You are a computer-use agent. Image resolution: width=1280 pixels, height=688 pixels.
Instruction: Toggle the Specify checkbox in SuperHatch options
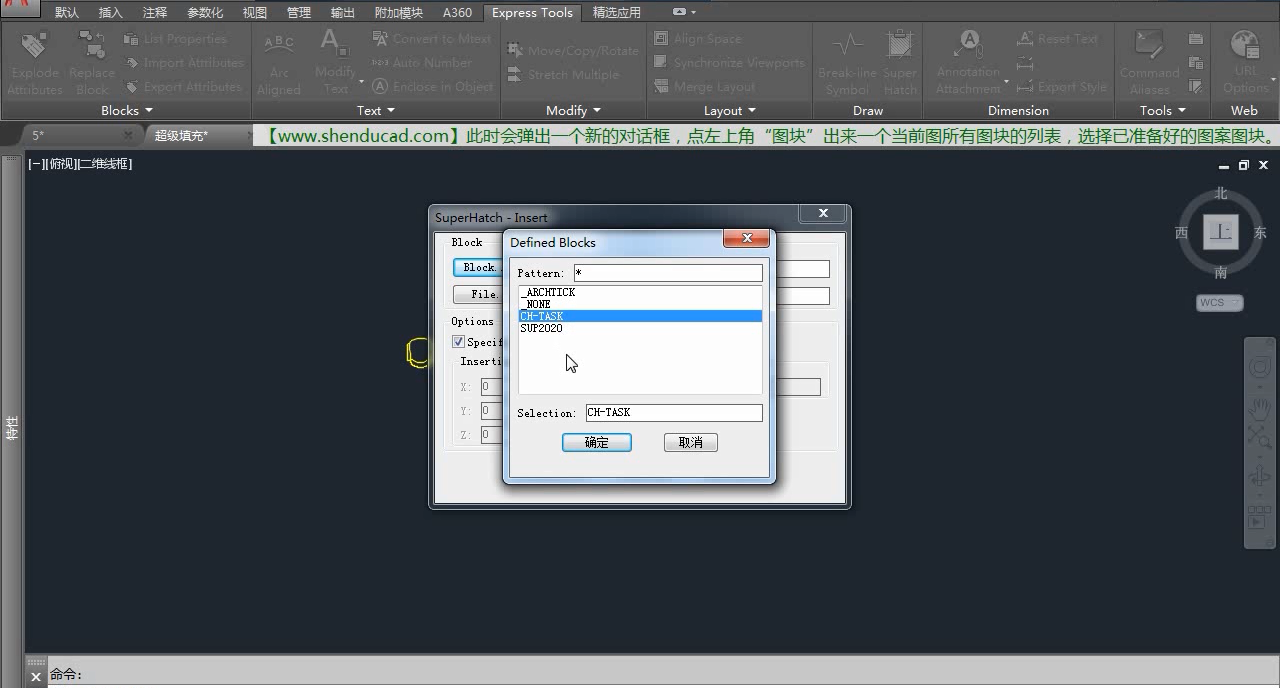[458, 342]
